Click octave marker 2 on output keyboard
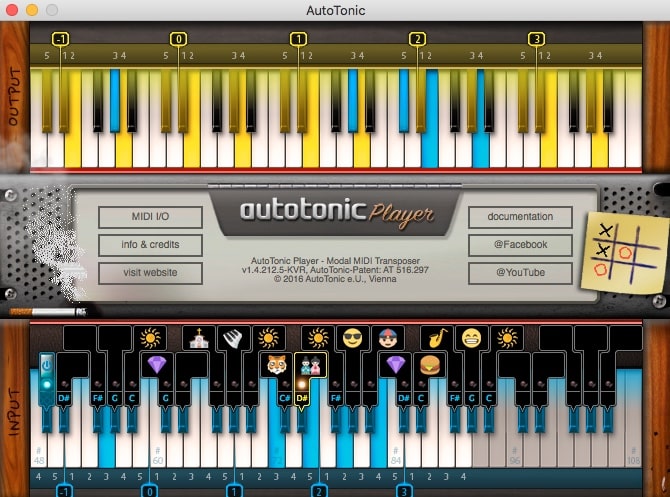This screenshot has width=670, height=497. coord(417,39)
